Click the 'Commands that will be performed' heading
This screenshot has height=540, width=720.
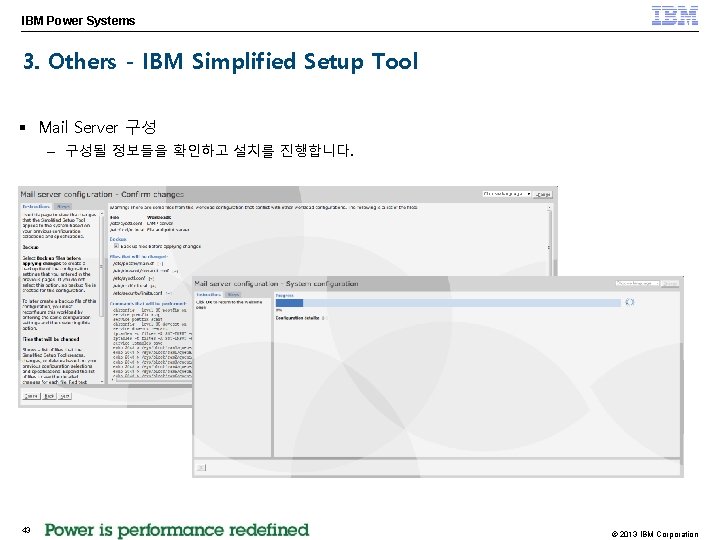click(x=148, y=304)
